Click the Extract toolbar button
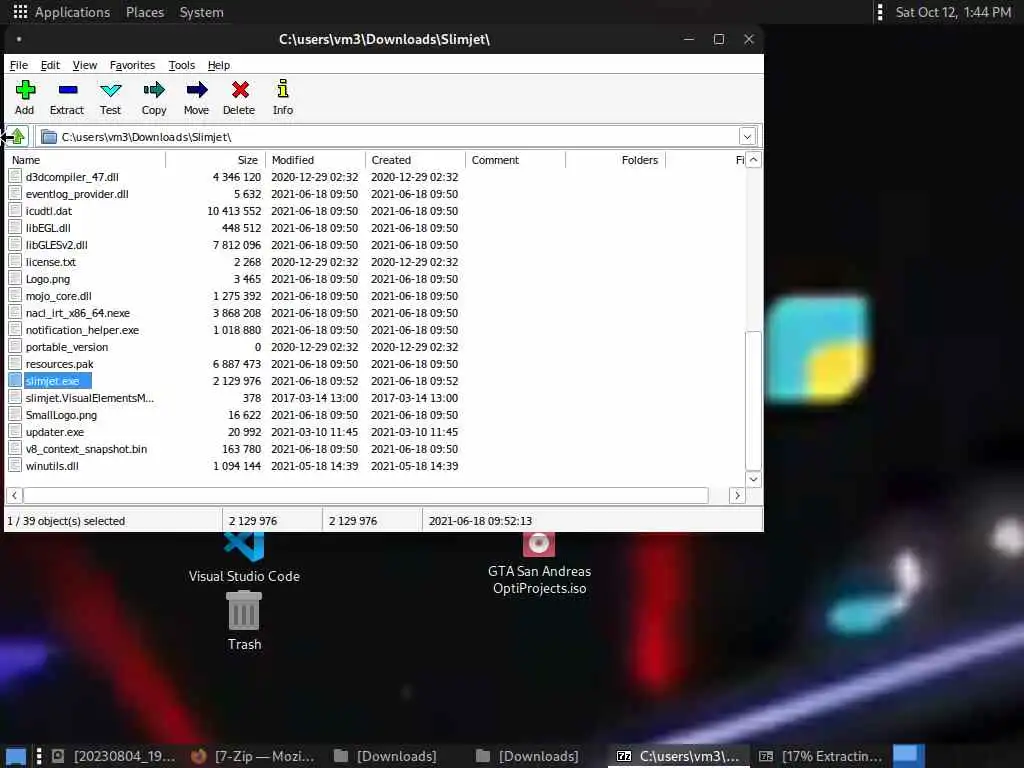This screenshot has height=768, width=1024. (x=67, y=98)
